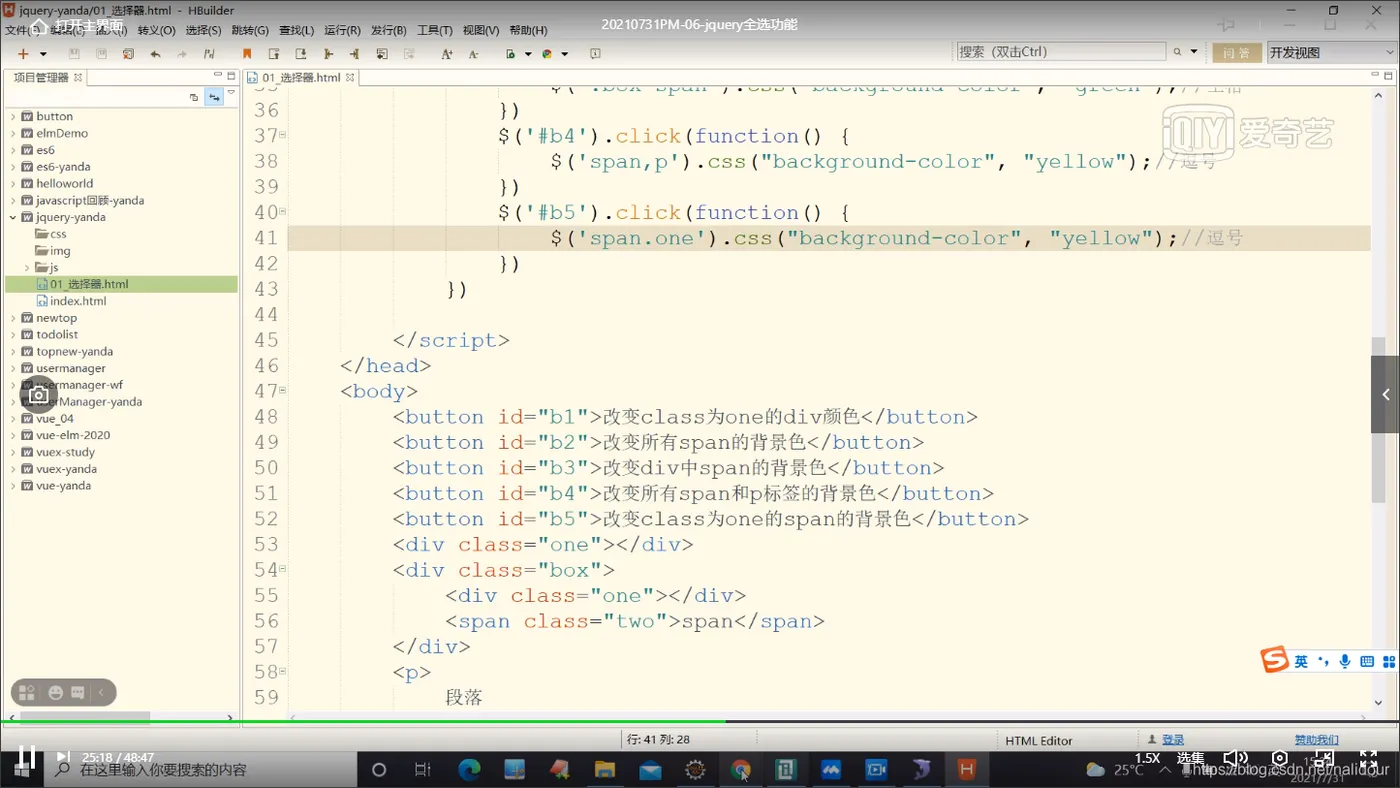Open the project manager view menu triangle
1400x788 pixels.
(x=231, y=94)
